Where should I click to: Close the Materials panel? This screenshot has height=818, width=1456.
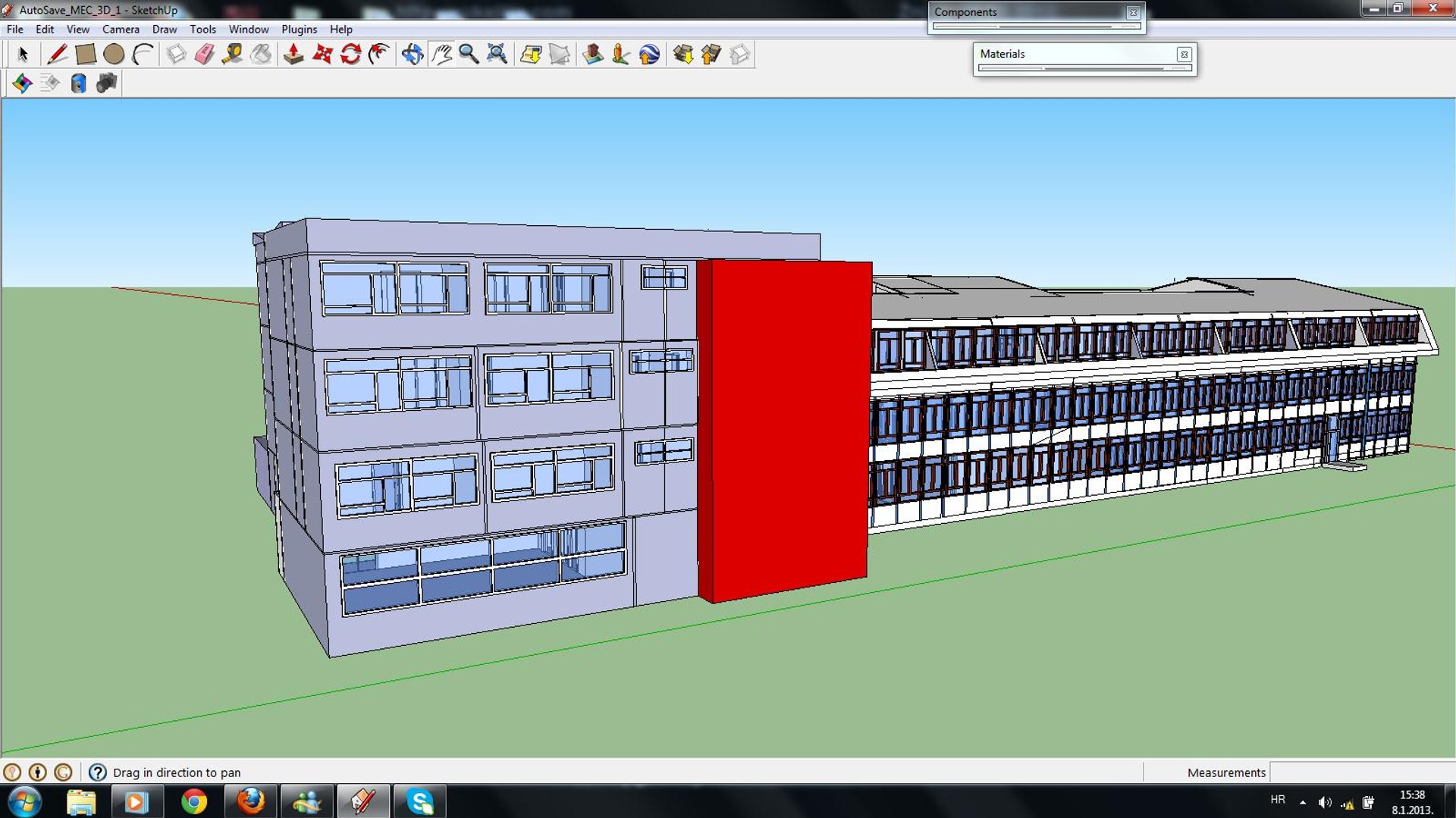(1184, 55)
